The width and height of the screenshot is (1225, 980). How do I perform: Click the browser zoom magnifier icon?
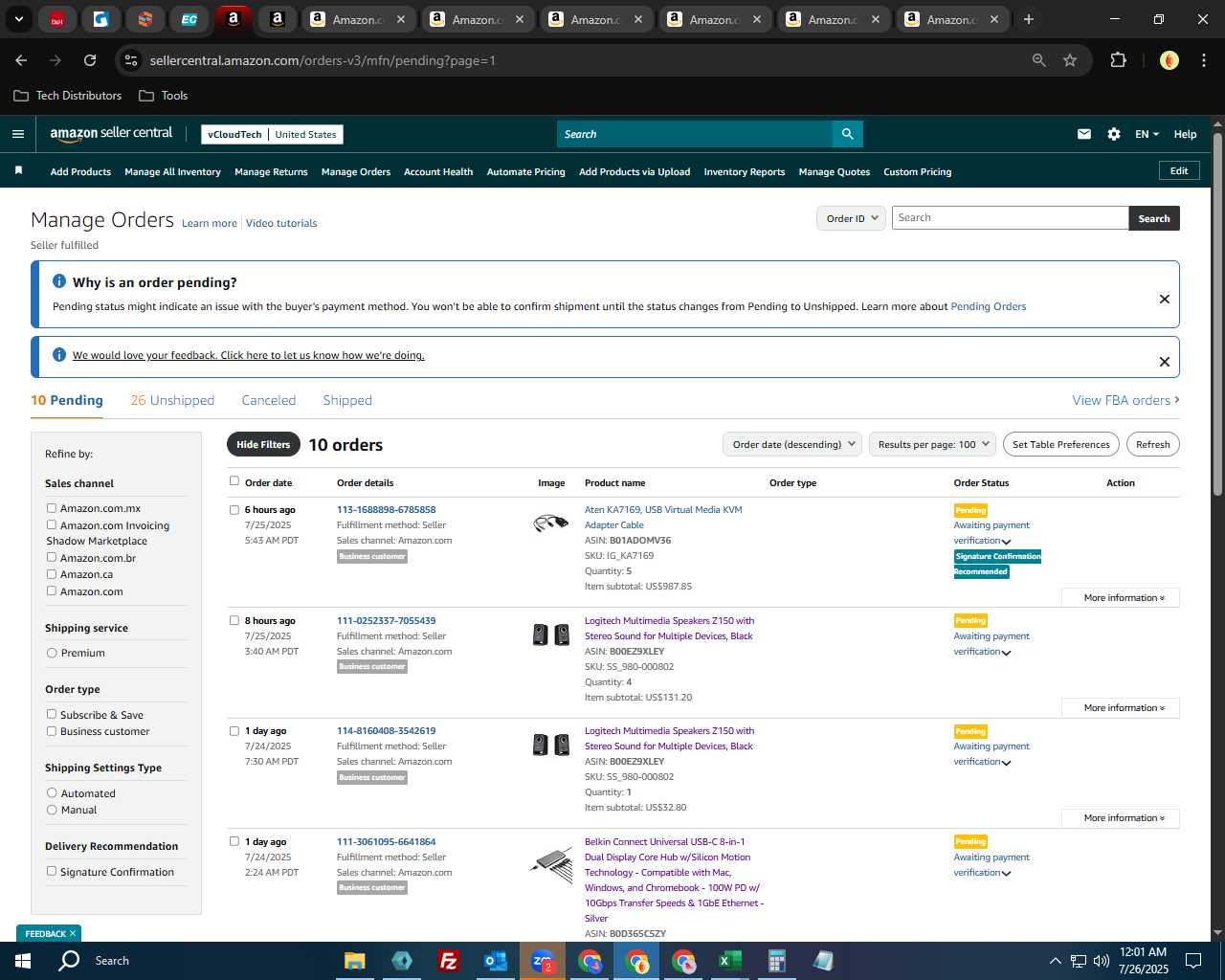[x=1039, y=60]
